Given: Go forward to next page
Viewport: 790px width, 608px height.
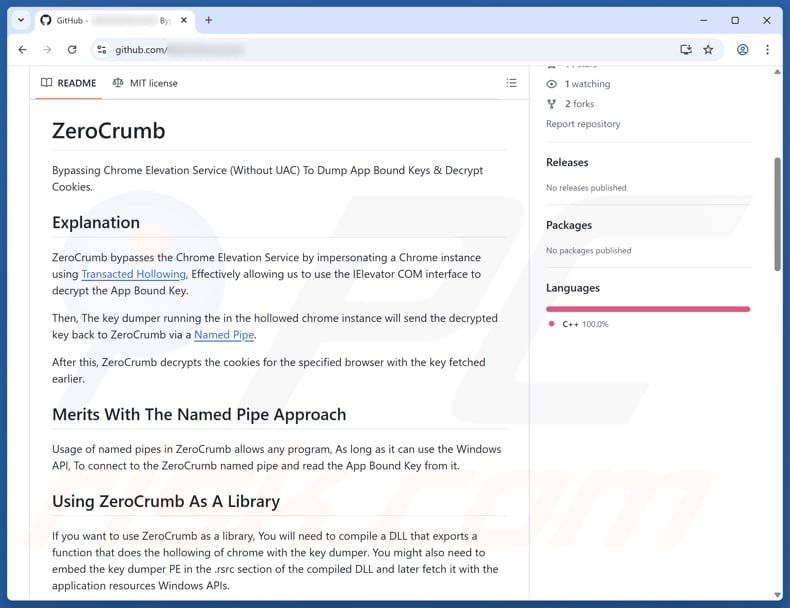Looking at the screenshot, I should (x=47, y=49).
